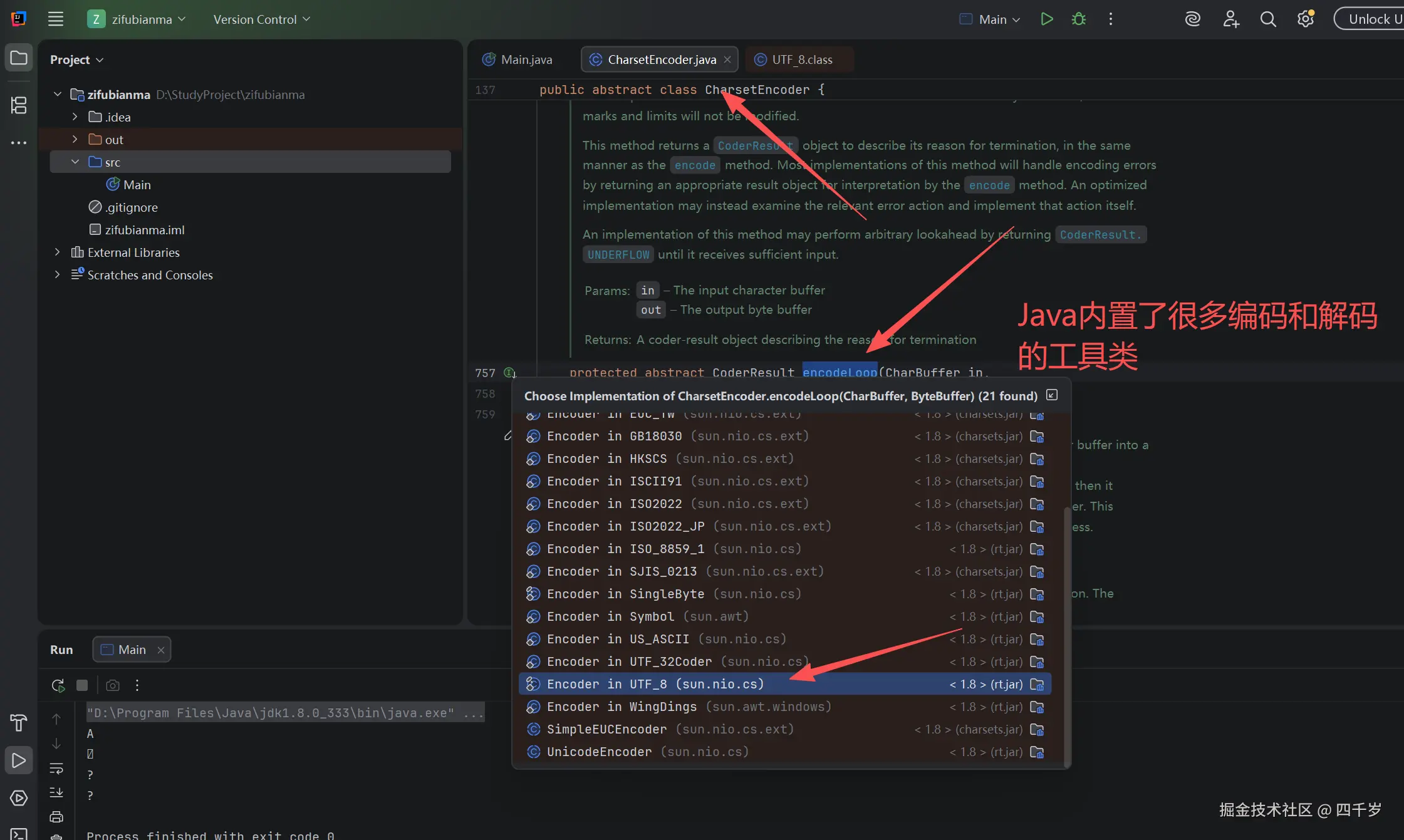Choose Encoder in SingleByte implementation
Viewport: 1404px width, 840px height.
pos(785,594)
